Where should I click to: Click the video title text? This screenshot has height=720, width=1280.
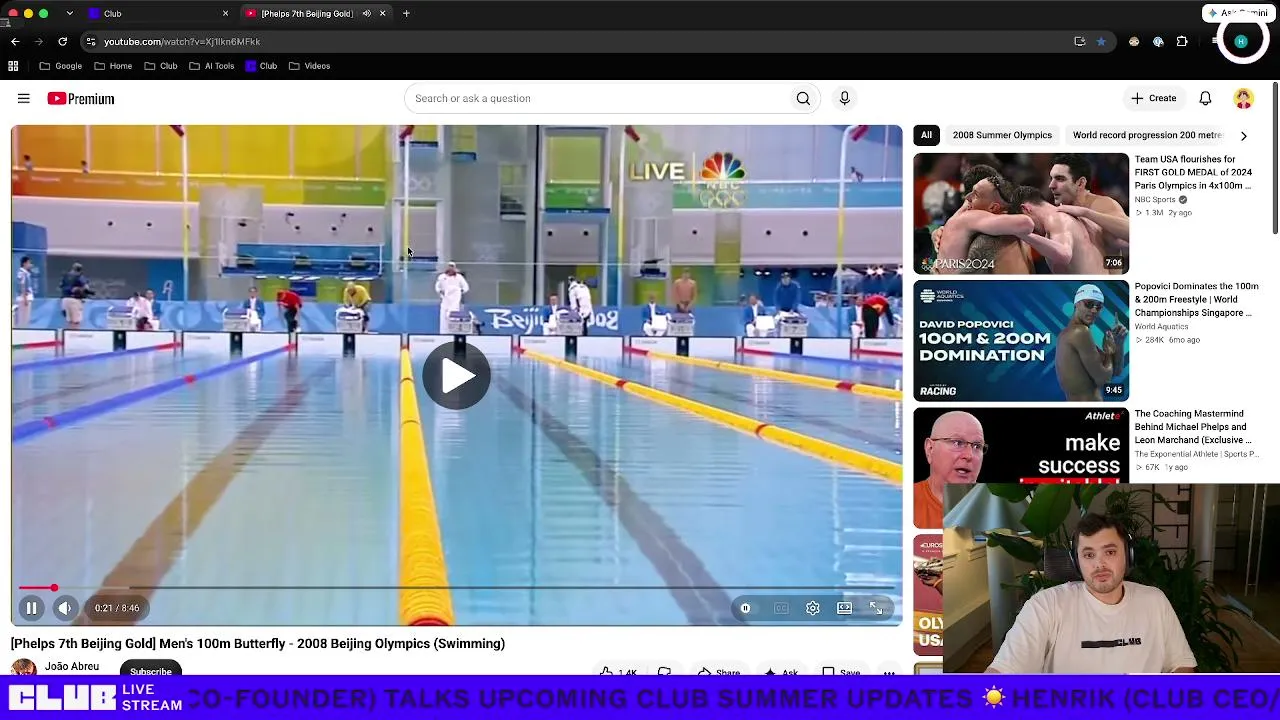(258, 643)
